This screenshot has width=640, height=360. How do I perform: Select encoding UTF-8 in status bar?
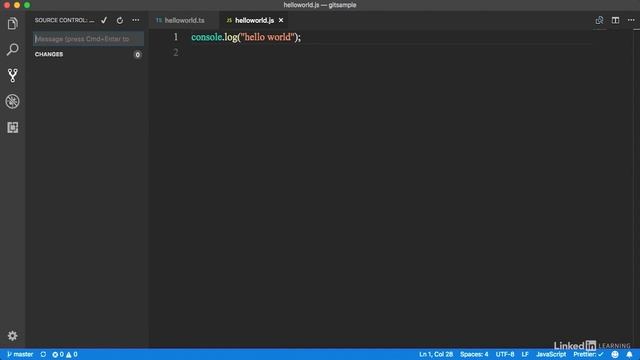(x=505, y=354)
